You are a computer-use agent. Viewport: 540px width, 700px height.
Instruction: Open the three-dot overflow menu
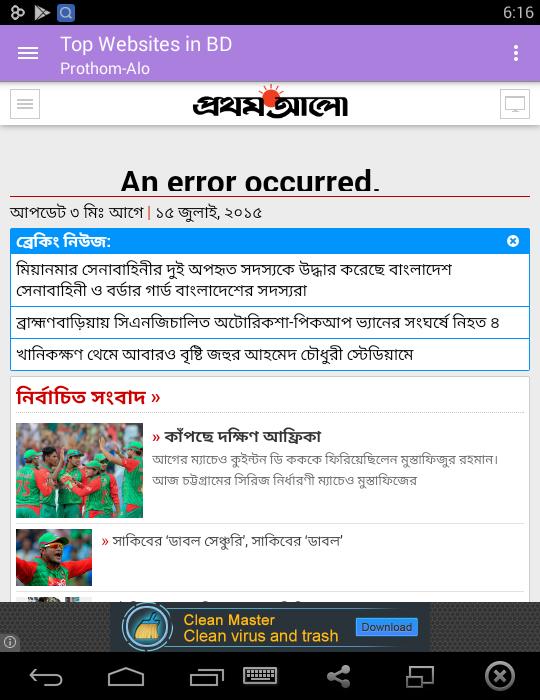tap(516, 53)
